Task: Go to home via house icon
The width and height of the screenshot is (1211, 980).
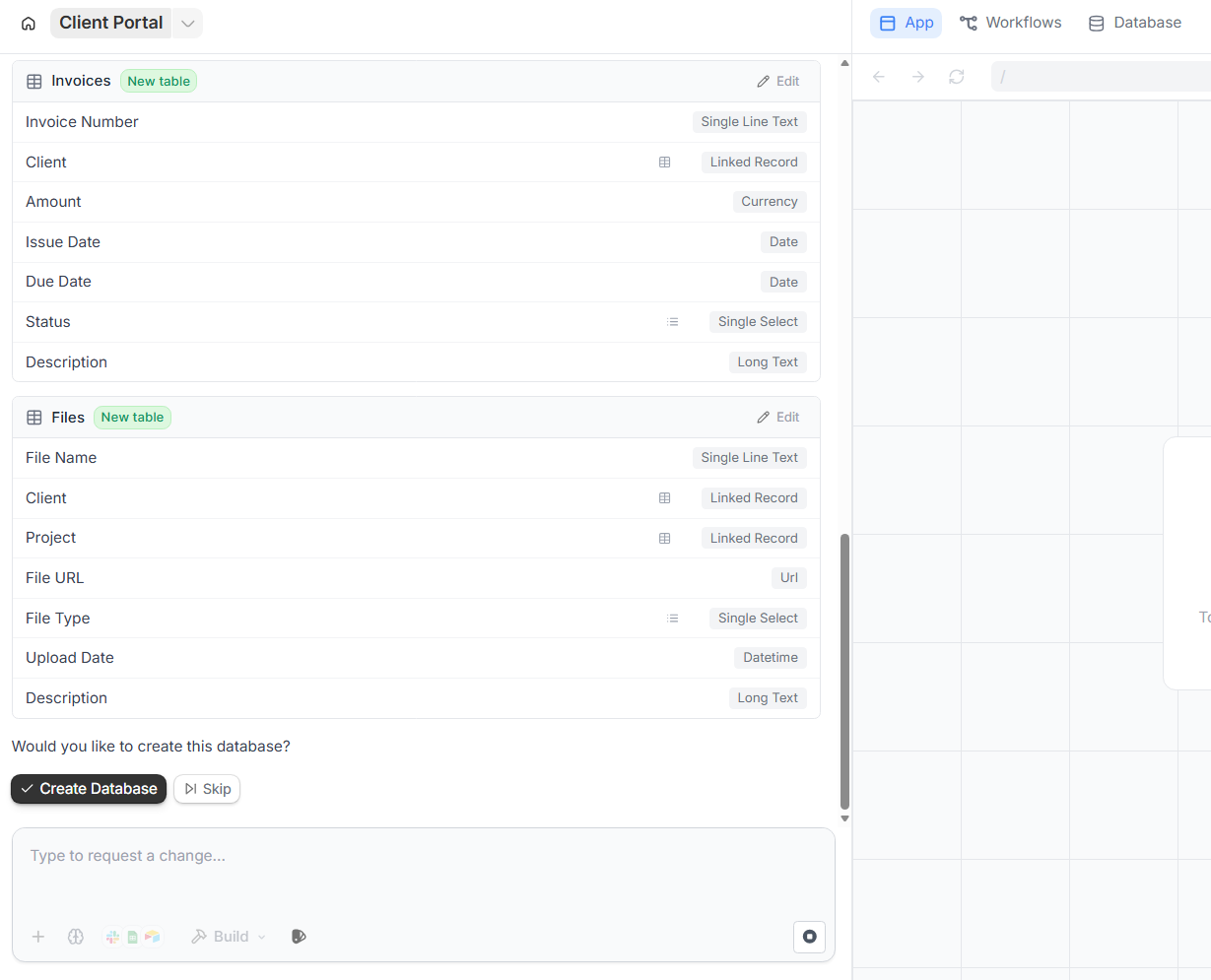Action: point(29,24)
